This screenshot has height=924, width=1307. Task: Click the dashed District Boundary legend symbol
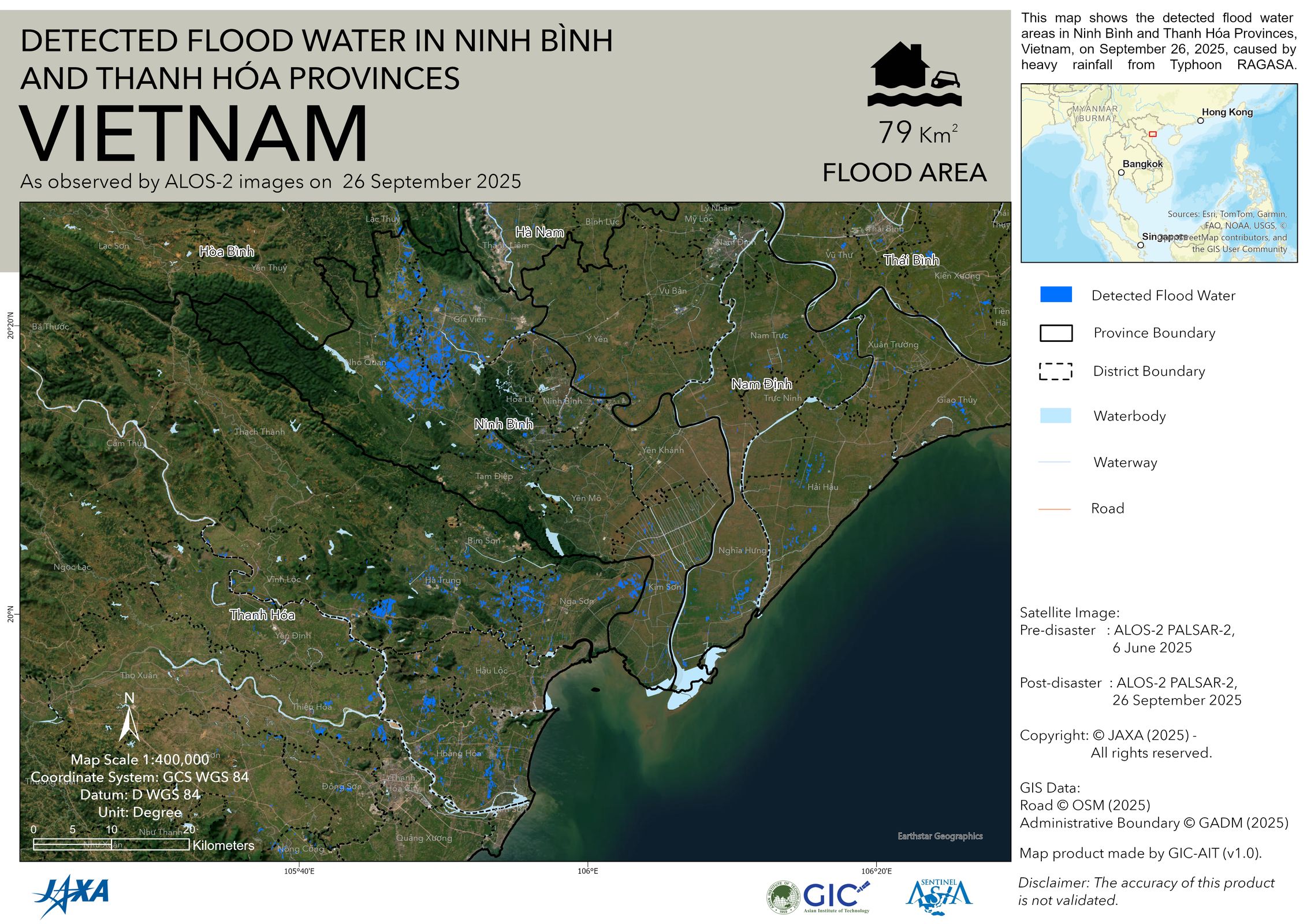1055,371
